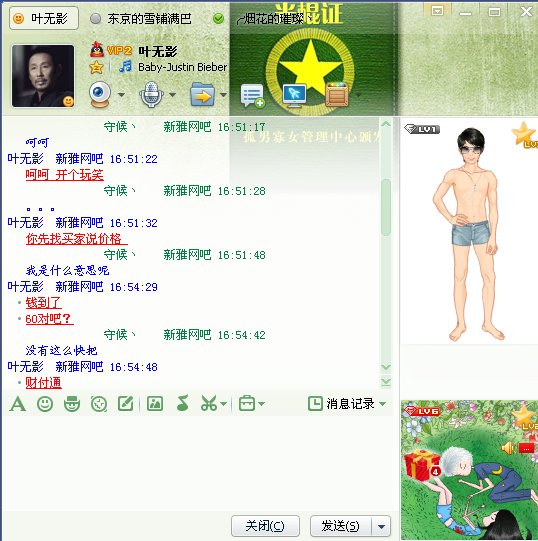Click the screenshot scissors tool
Viewport: 538px width, 541px height.
pos(209,404)
